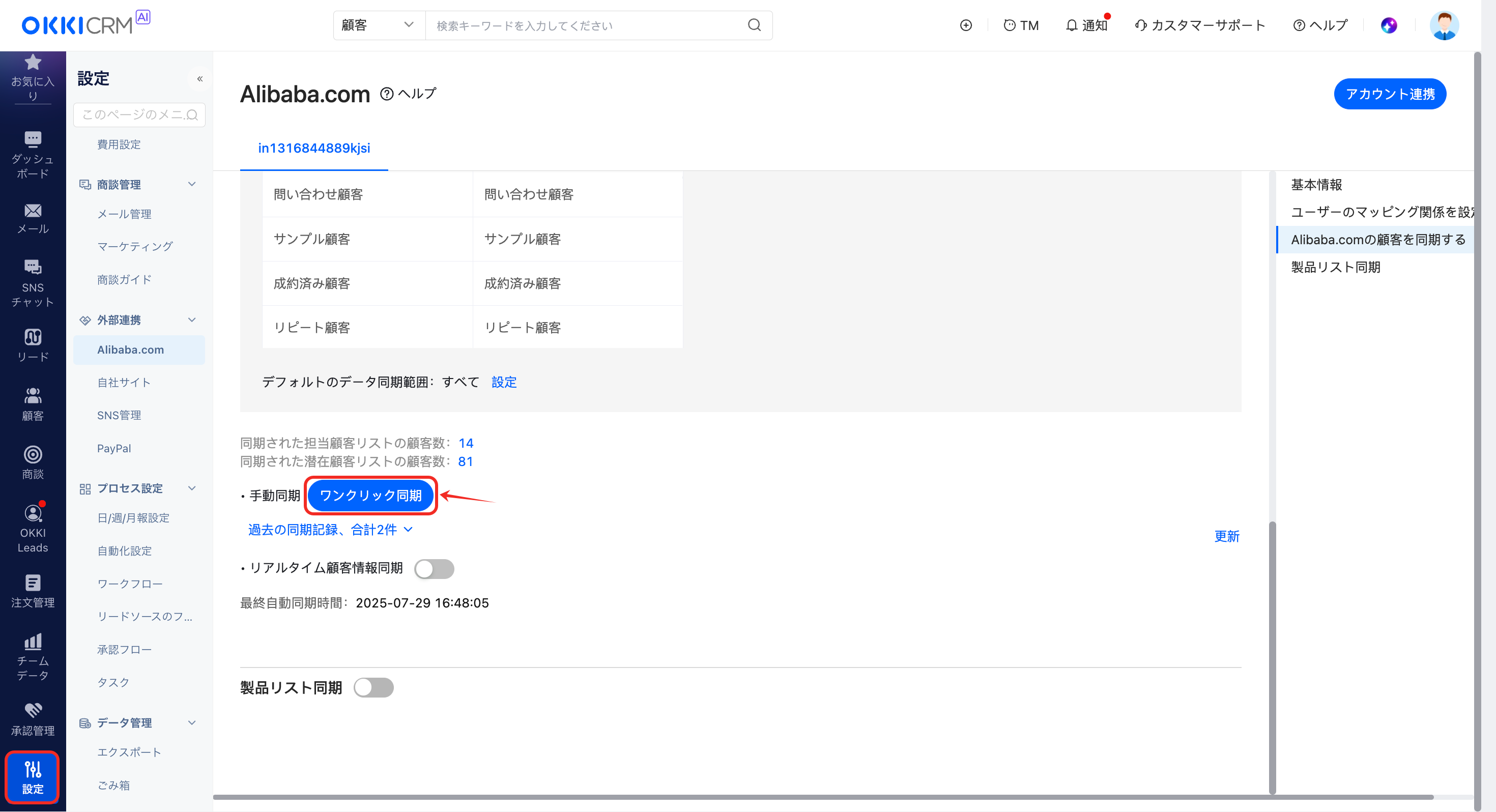This screenshot has height=812, width=1496.
Task: Click the search magnifier icon in top bar
Action: coord(754,25)
